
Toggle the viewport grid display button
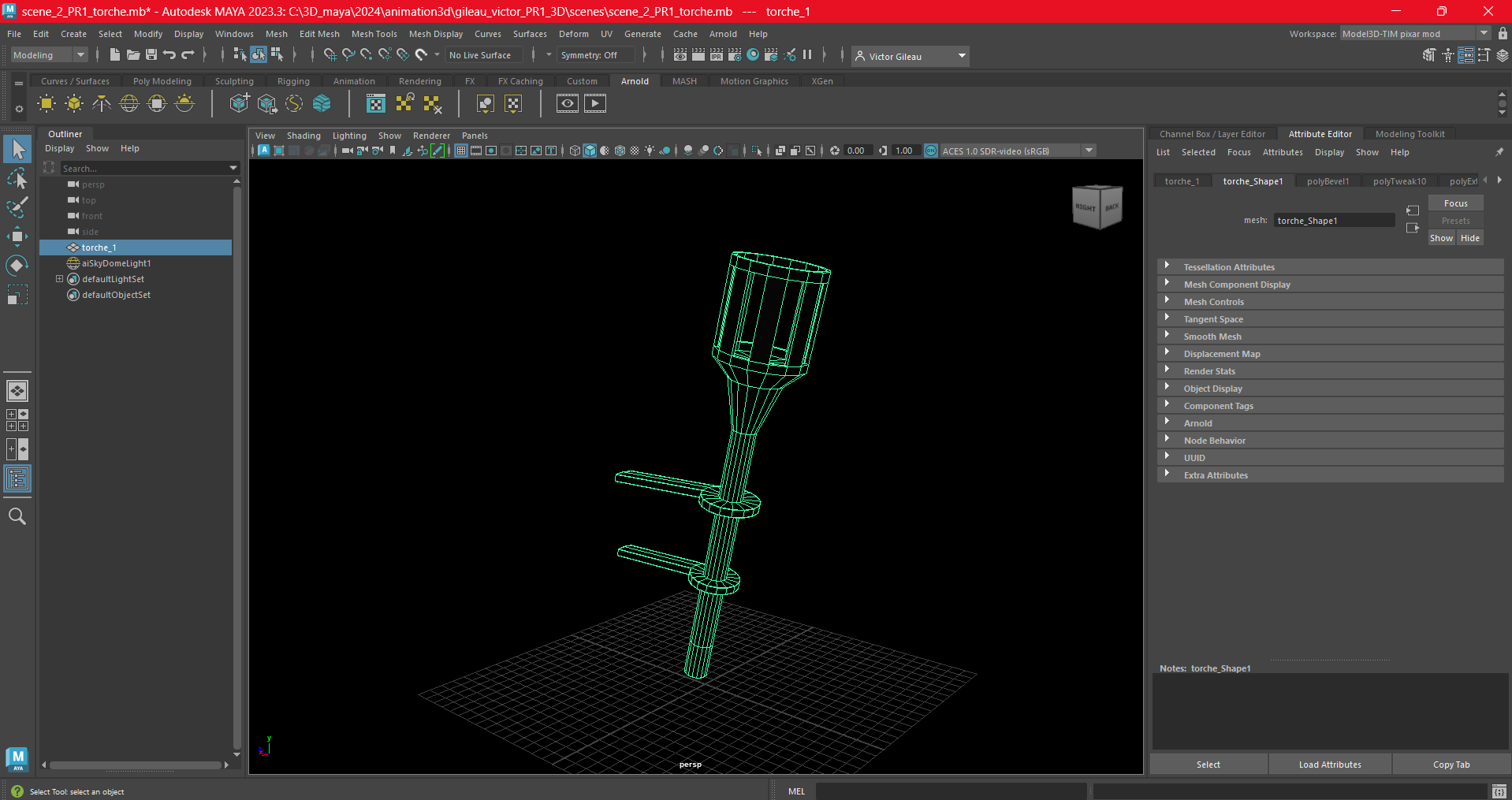click(x=461, y=151)
